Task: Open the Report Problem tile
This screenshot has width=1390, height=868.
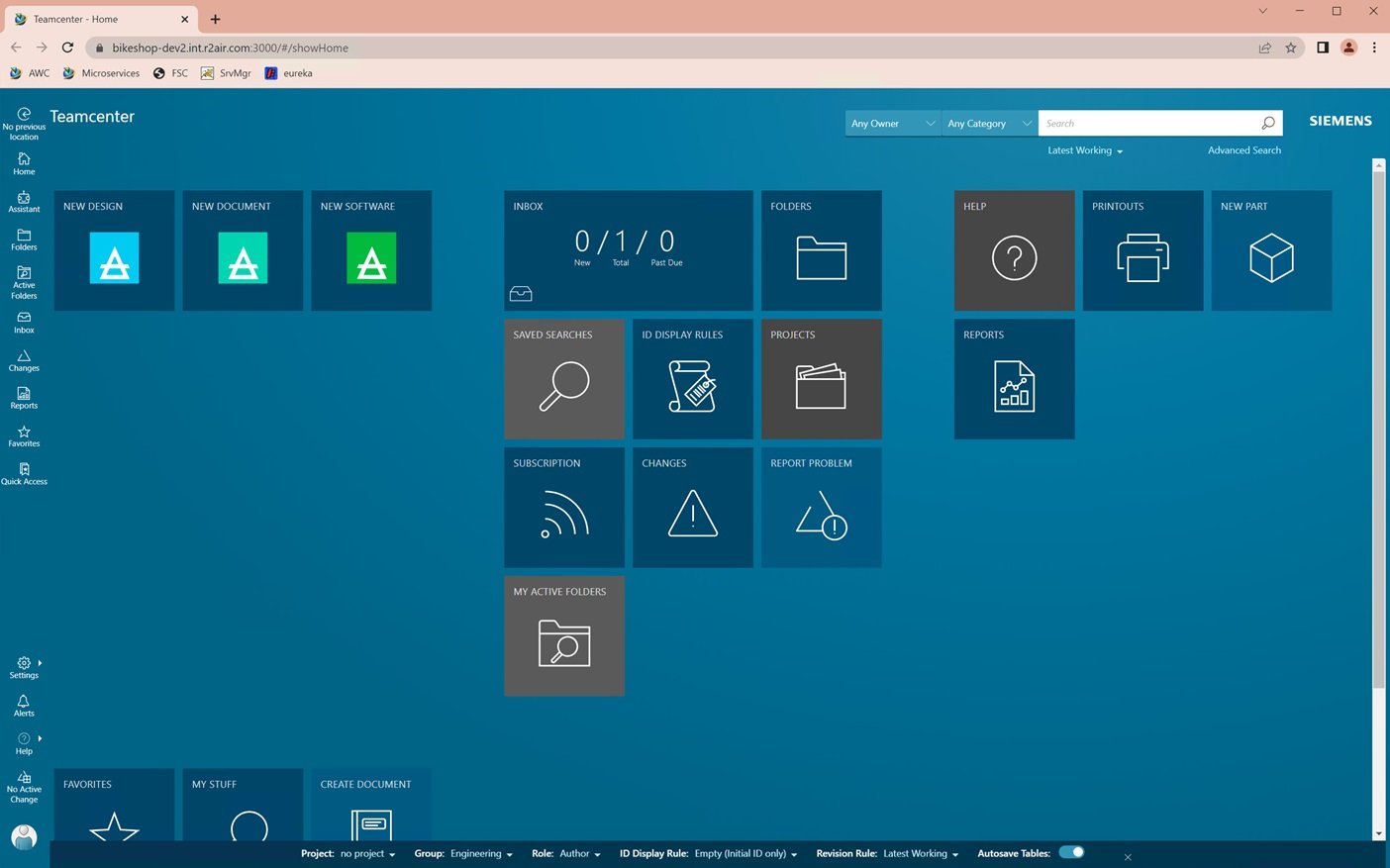Action: tap(821, 507)
